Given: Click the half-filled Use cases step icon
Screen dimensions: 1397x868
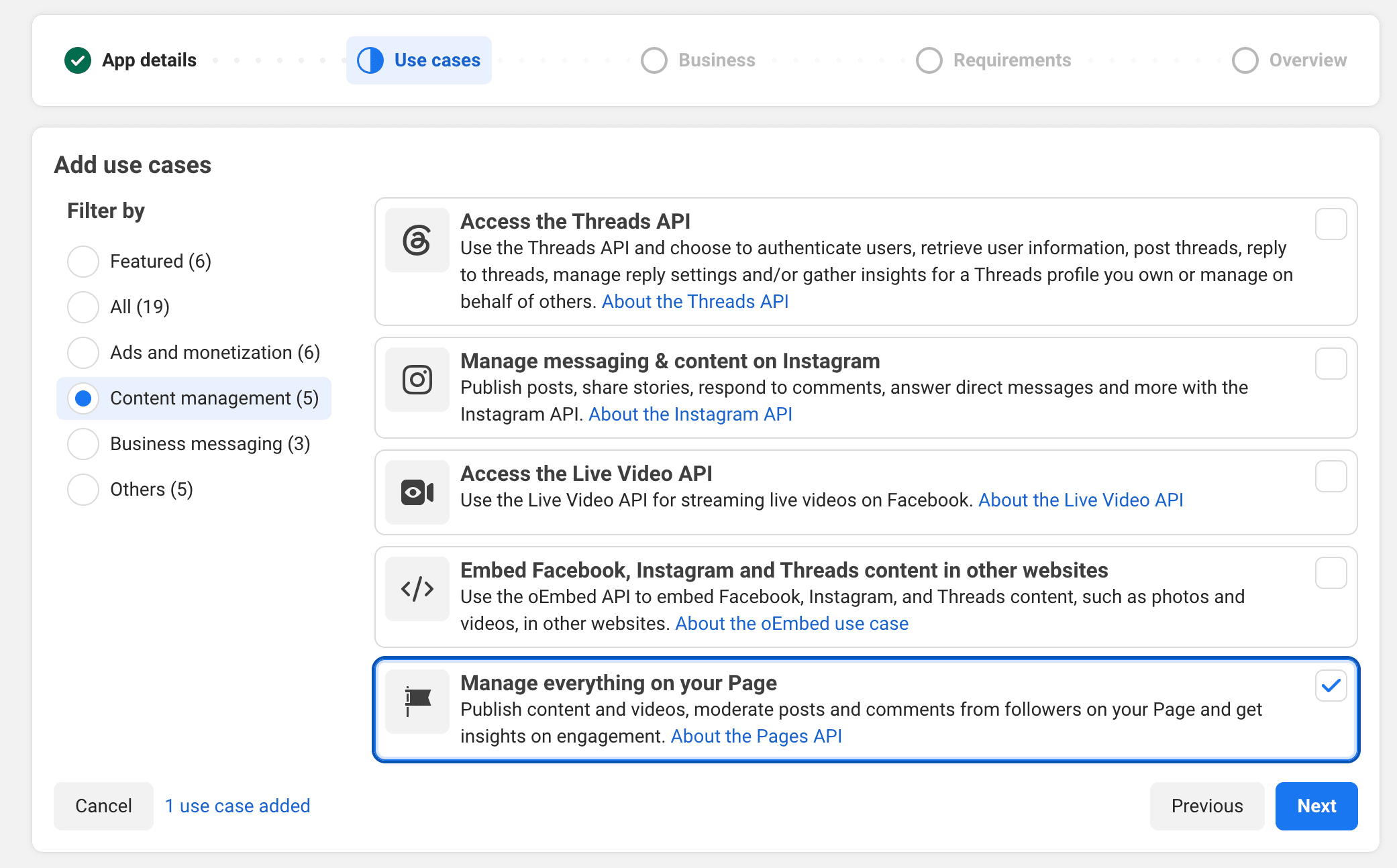Looking at the screenshot, I should point(370,60).
